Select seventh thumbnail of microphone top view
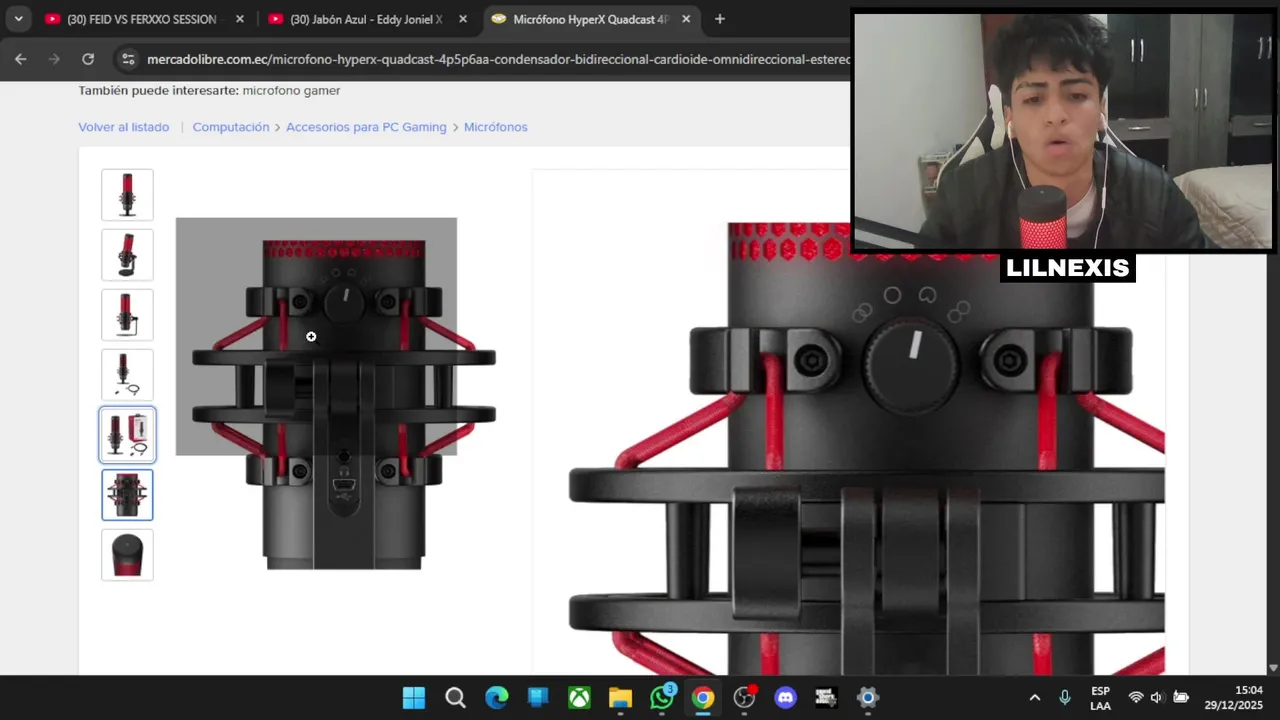This screenshot has height=720, width=1280. click(x=127, y=555)
